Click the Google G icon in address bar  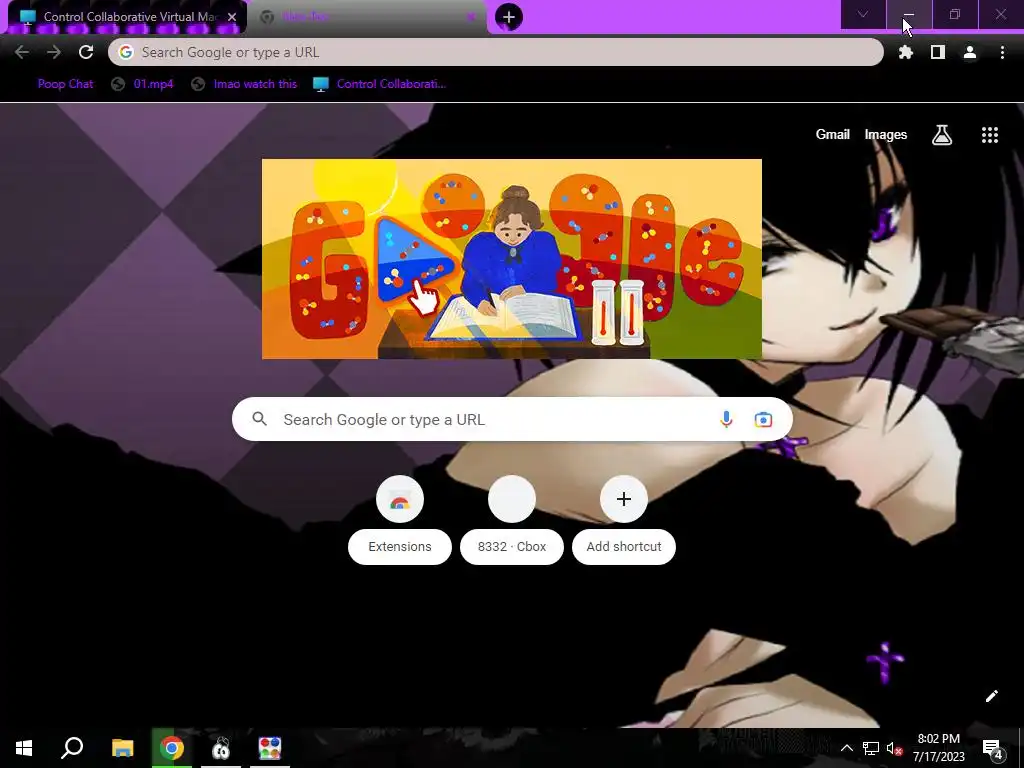click(x=126, y=52)
